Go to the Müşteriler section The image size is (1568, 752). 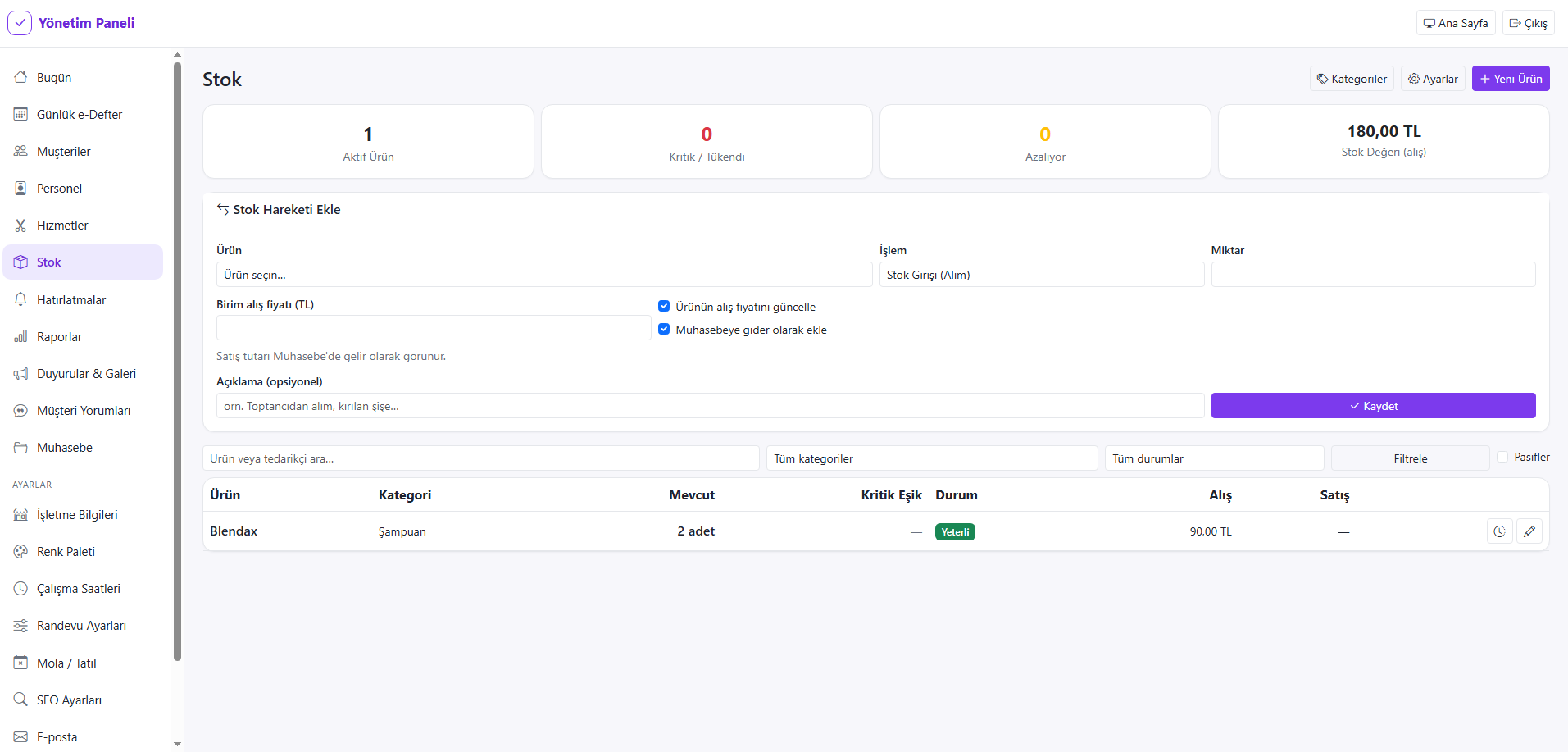pyautogui.click(x=83, y=151)
